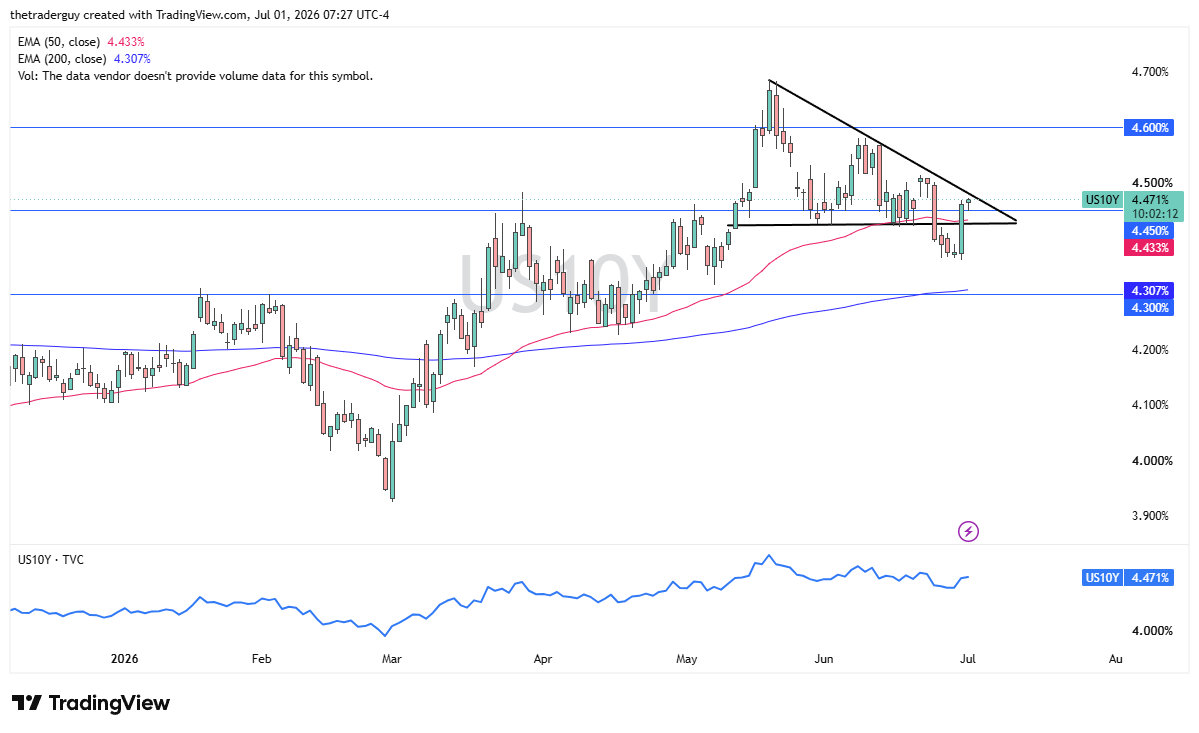Click the 4.200% price axis tick
This screenshot has width=1199, height=733.
coord(1150,350)
